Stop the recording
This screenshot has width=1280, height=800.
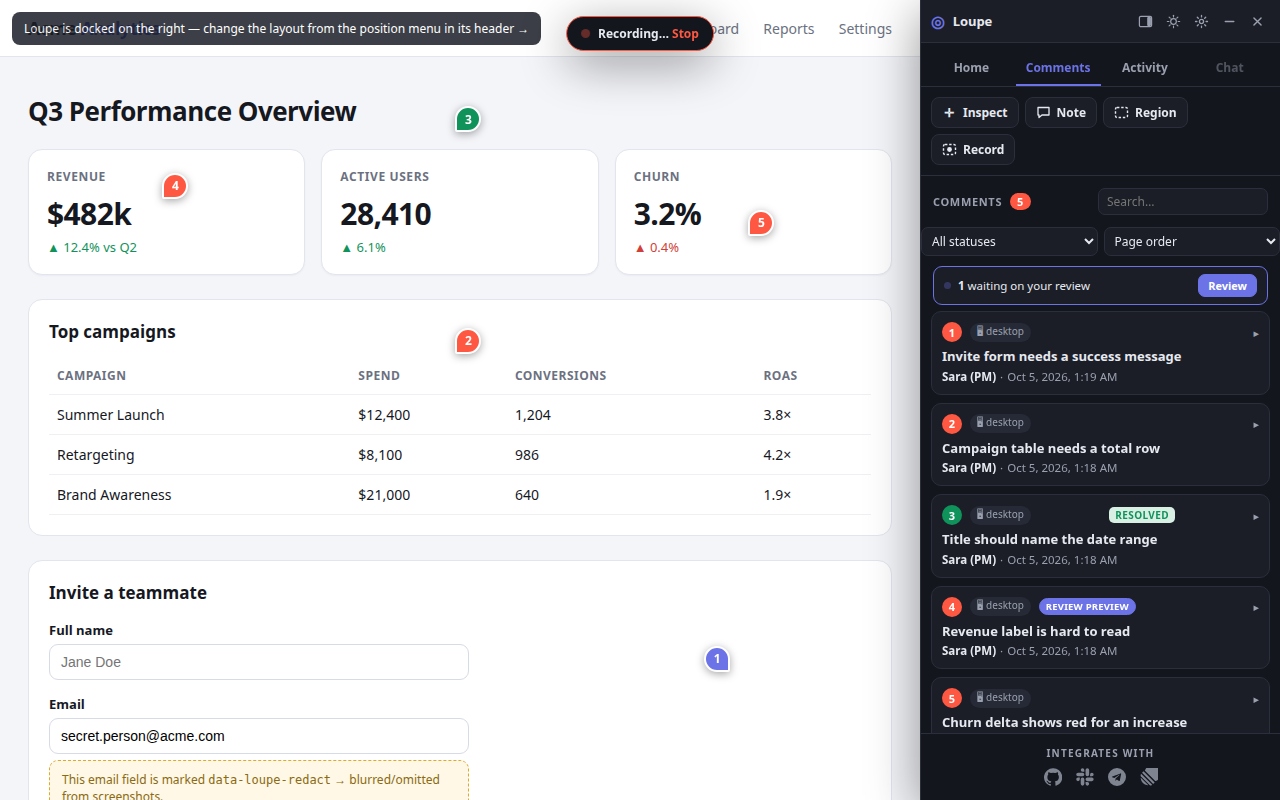(685, 34)
